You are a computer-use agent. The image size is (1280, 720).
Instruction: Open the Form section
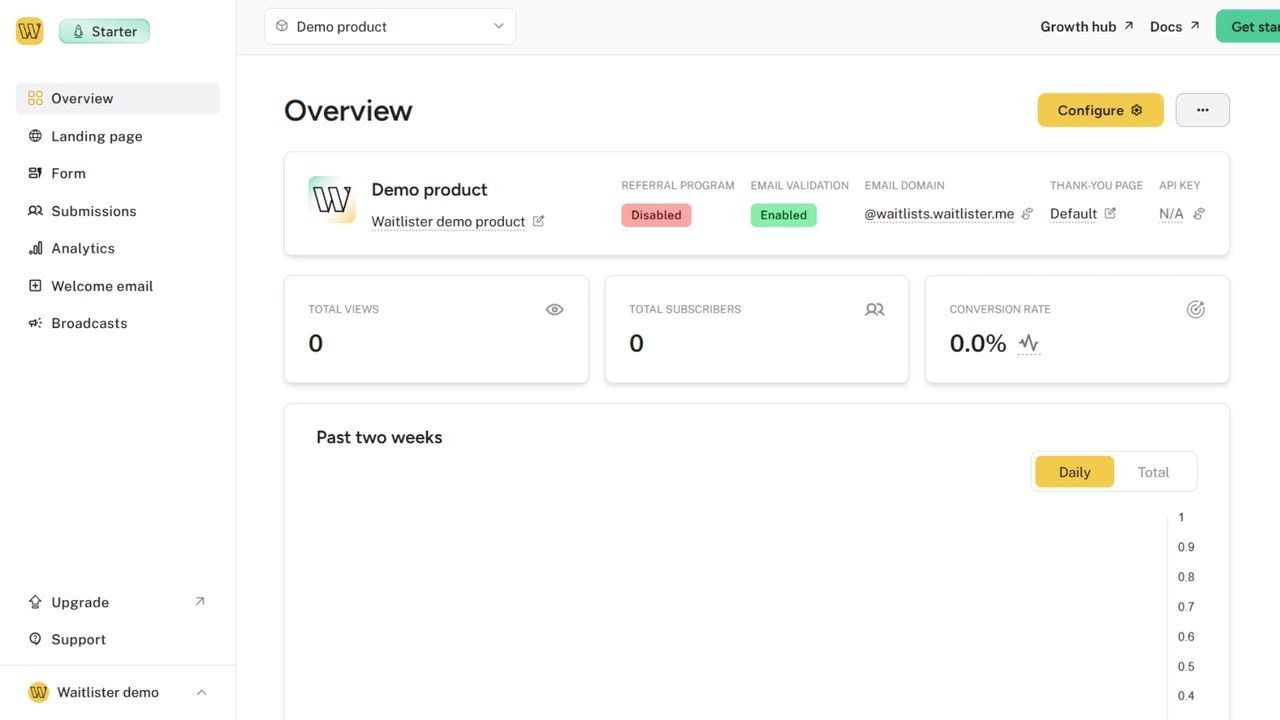[69, 173]
